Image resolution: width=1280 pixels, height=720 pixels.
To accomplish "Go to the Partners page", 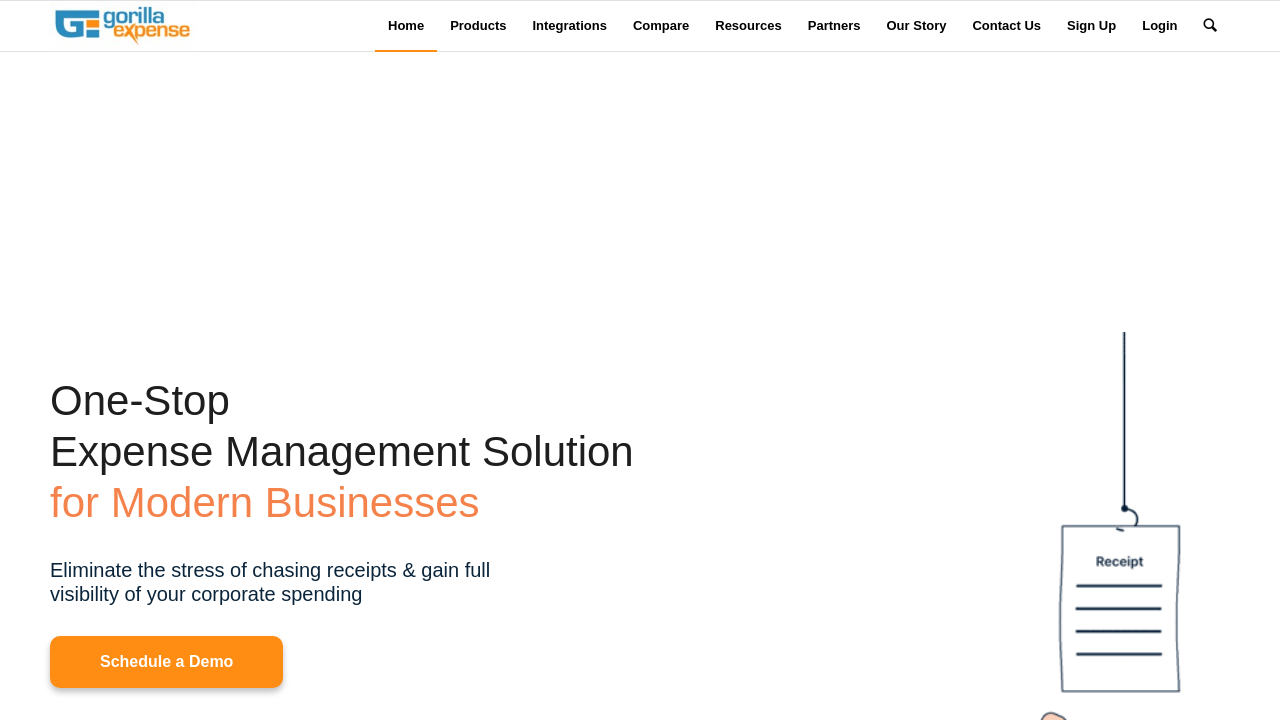I will (834, 26).
